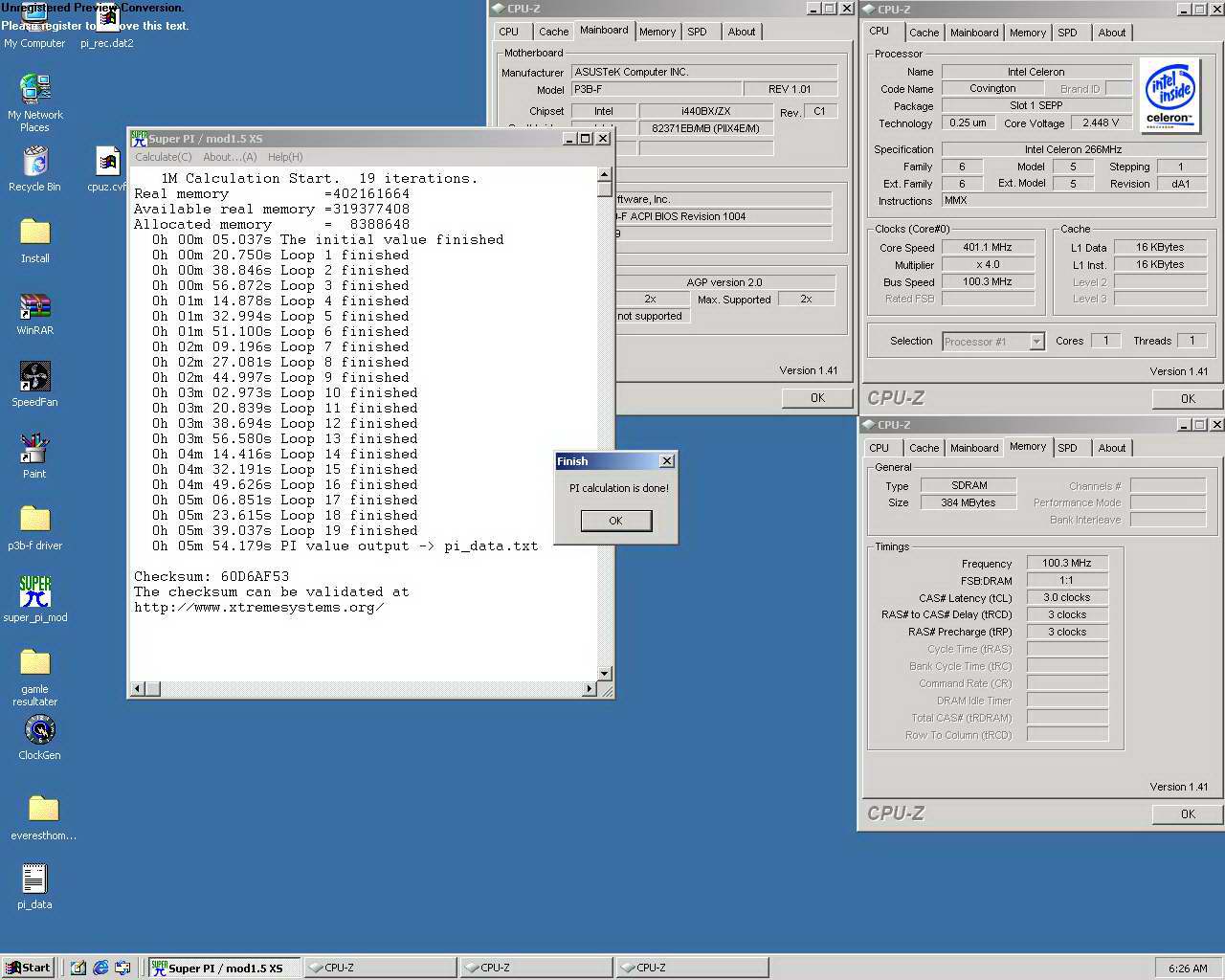Screen dimensions: 1225x980
Task: Select Cache tab in CPU-Z processor window
Action: point(924,33)
